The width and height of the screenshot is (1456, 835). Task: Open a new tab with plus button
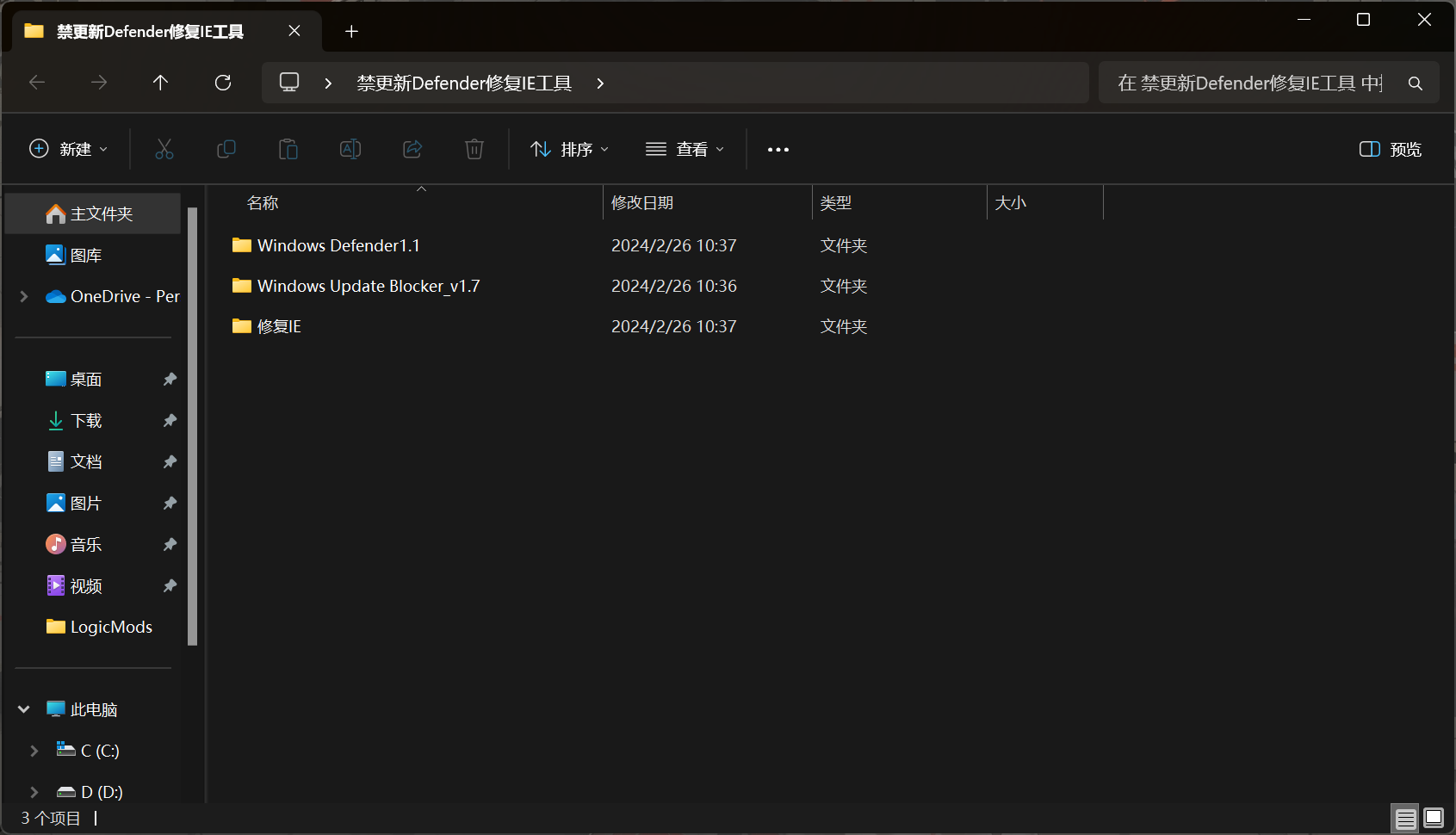click(351, 32)
